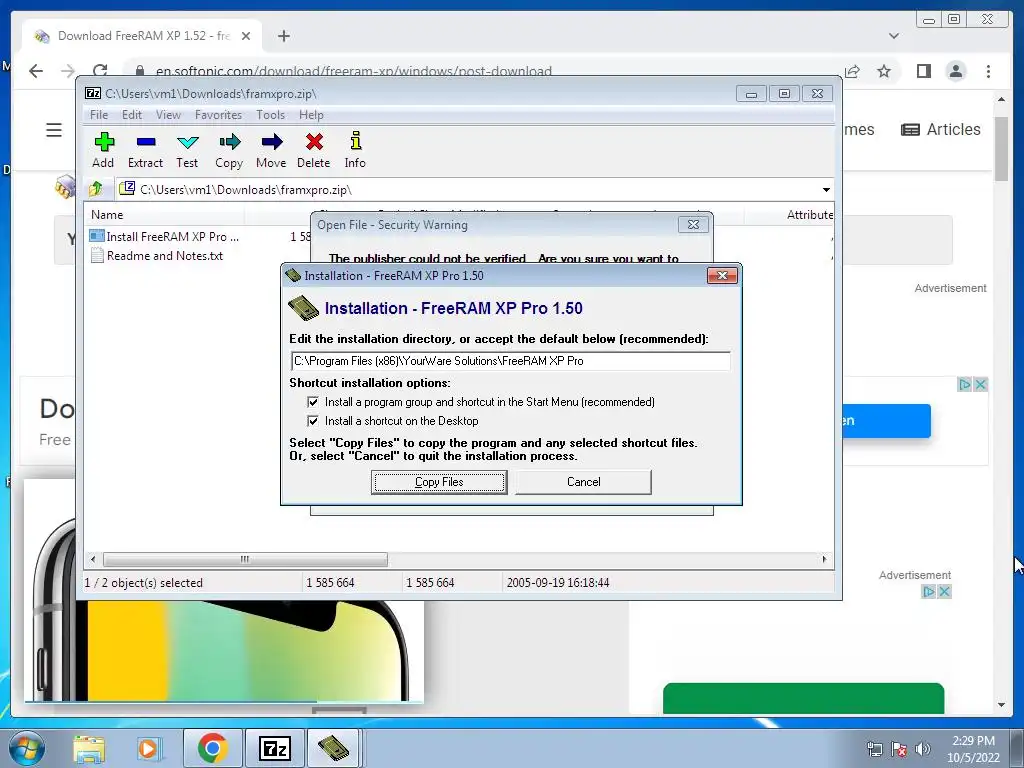Bookmark this page with the star icon
This screenshot has height=768, width=1024.
click(x=884, y=71)
